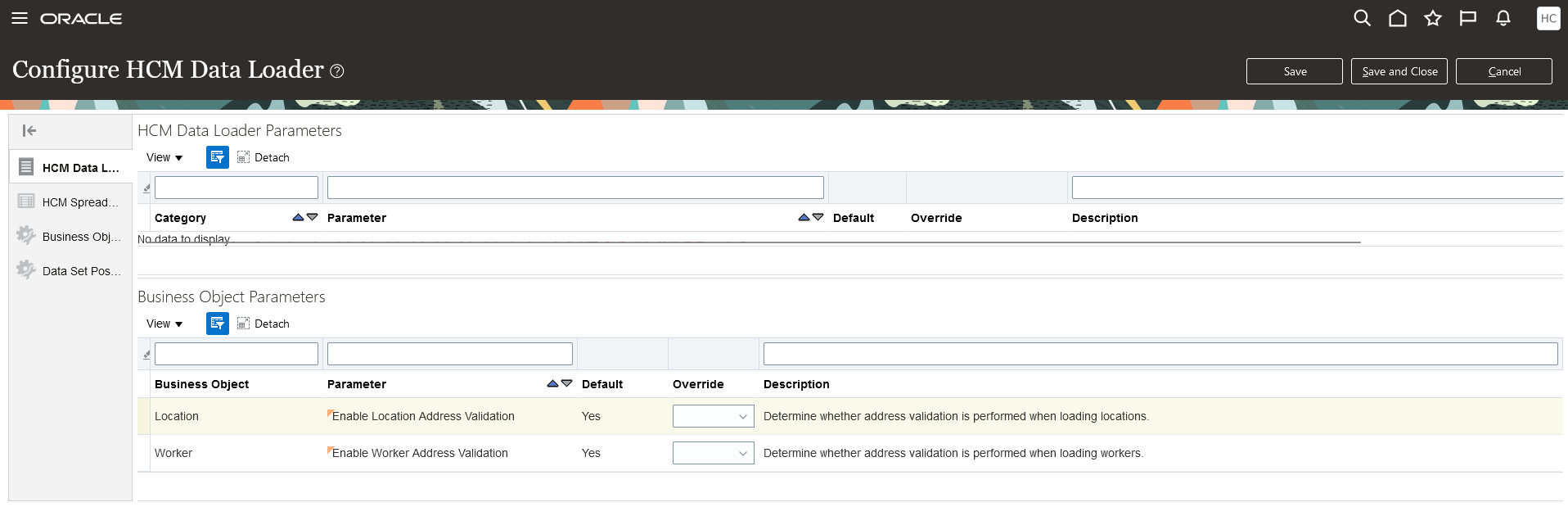Click Default value Yes in Location row
Image resolution: width=1568 pixels, height=507 pixels.
pyautogui.click(x=591, y=416)
